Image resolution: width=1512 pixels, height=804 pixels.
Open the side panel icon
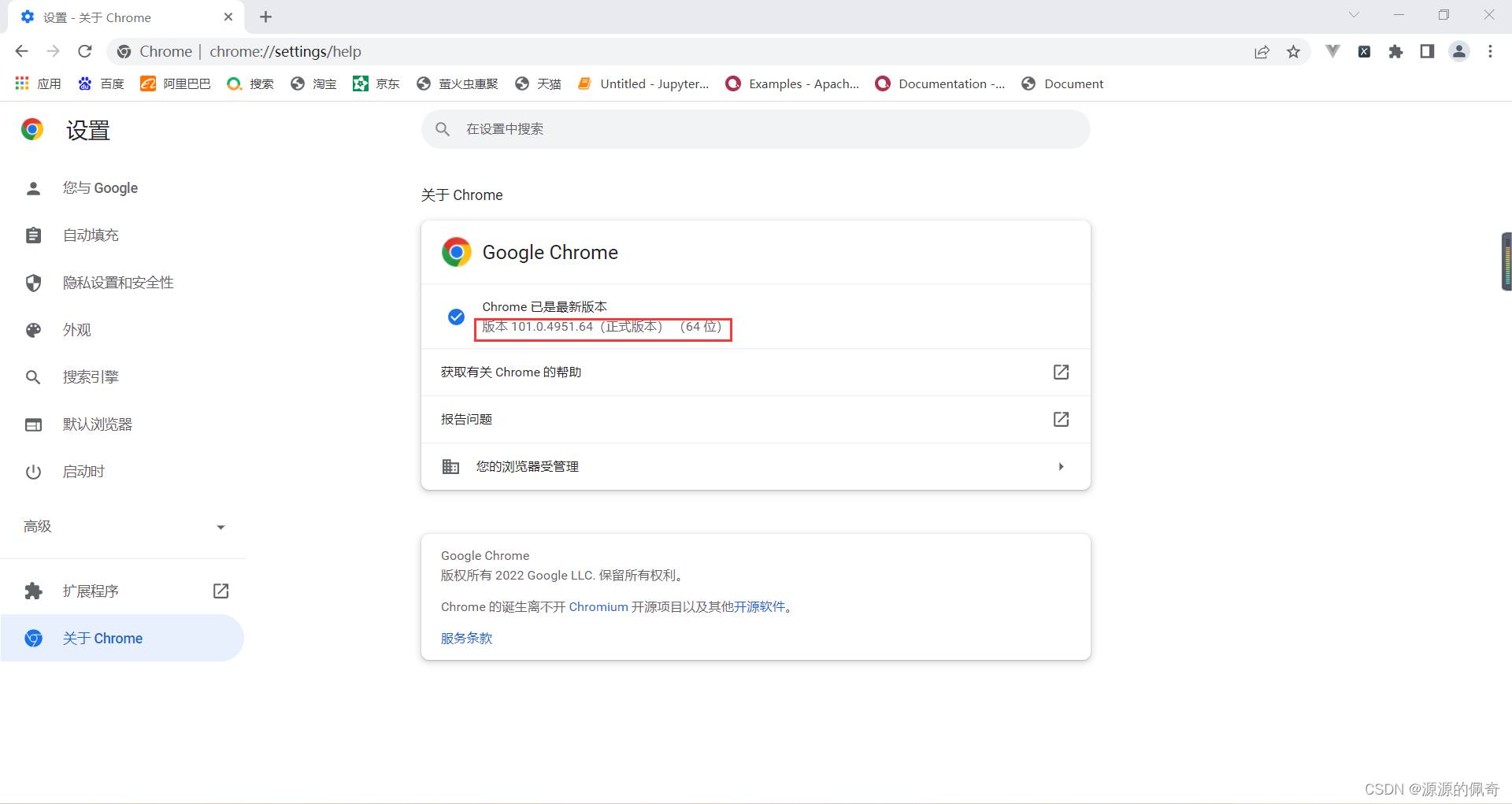pyautogui.click(x=1428, y=51)
